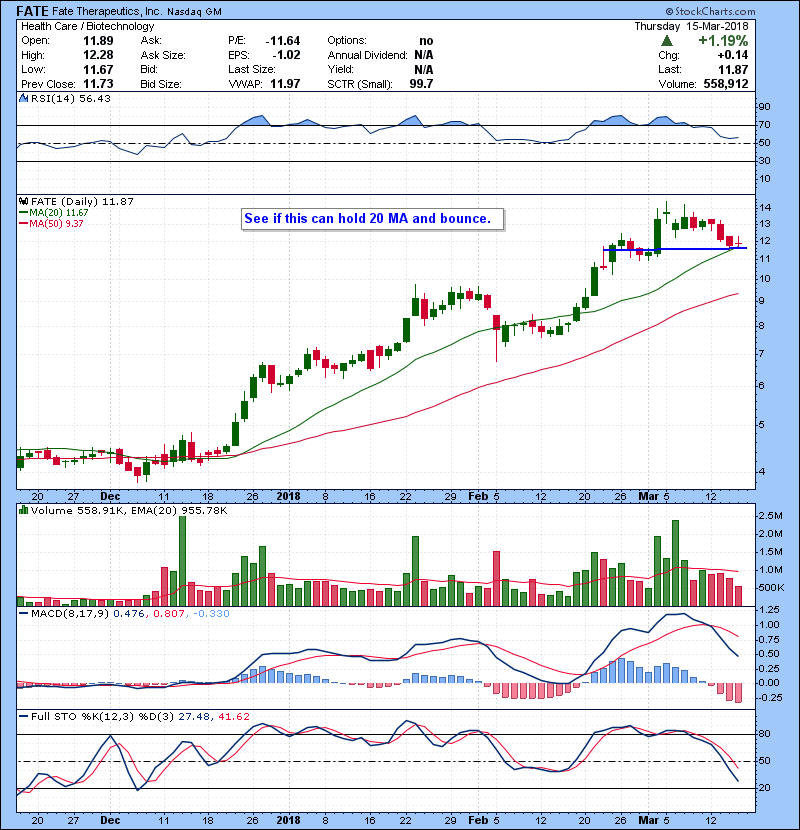Click the tall red volume bar in early February

497,579
